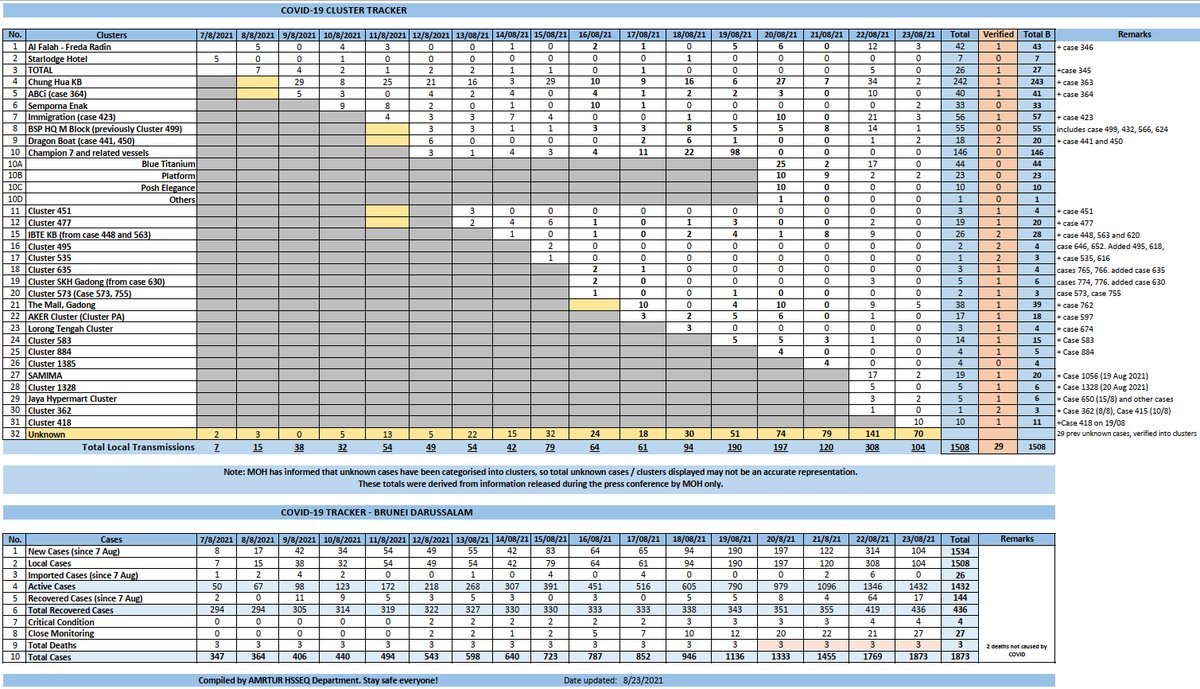
Task: Select the 'Total Local Transmissions' label
Action: [x=136, y=447]
